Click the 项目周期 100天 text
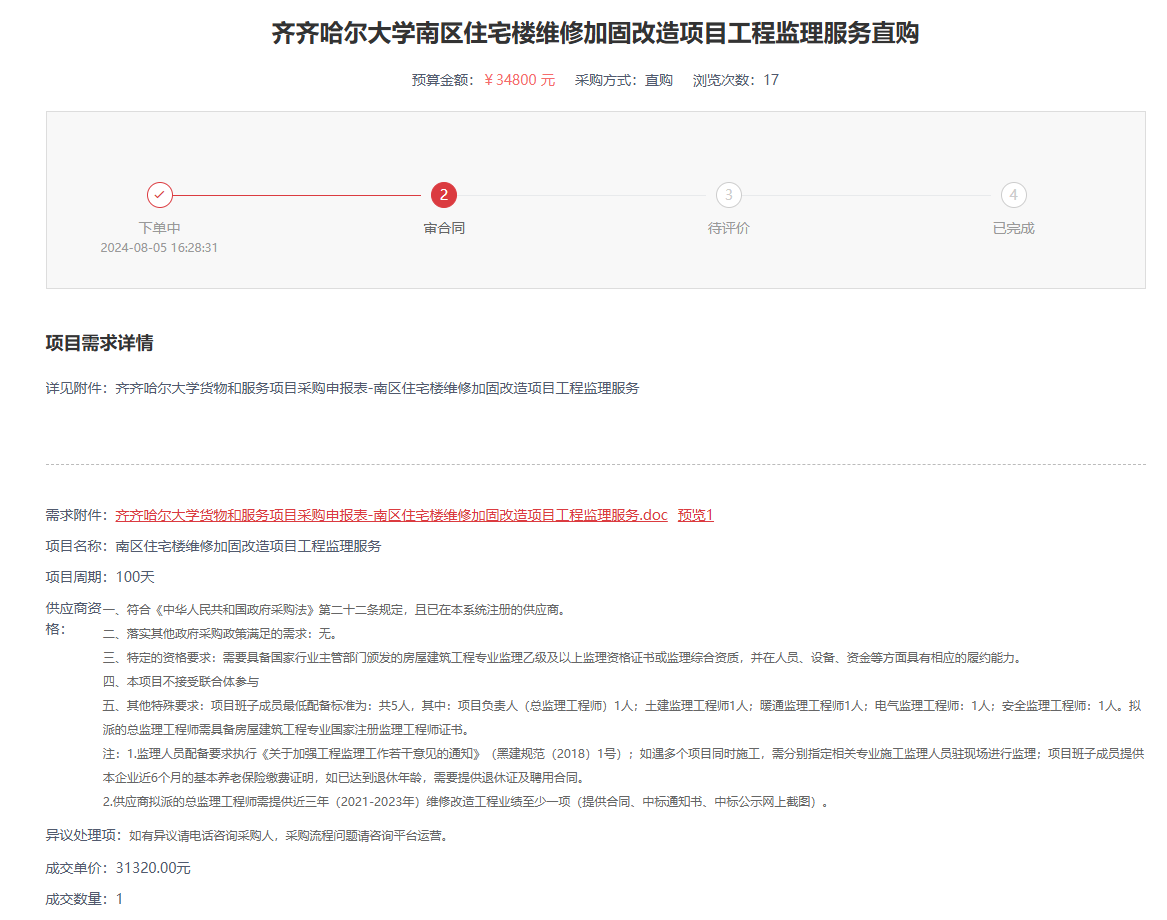This screenshot has width=1167, height=920. coord(100,577)
